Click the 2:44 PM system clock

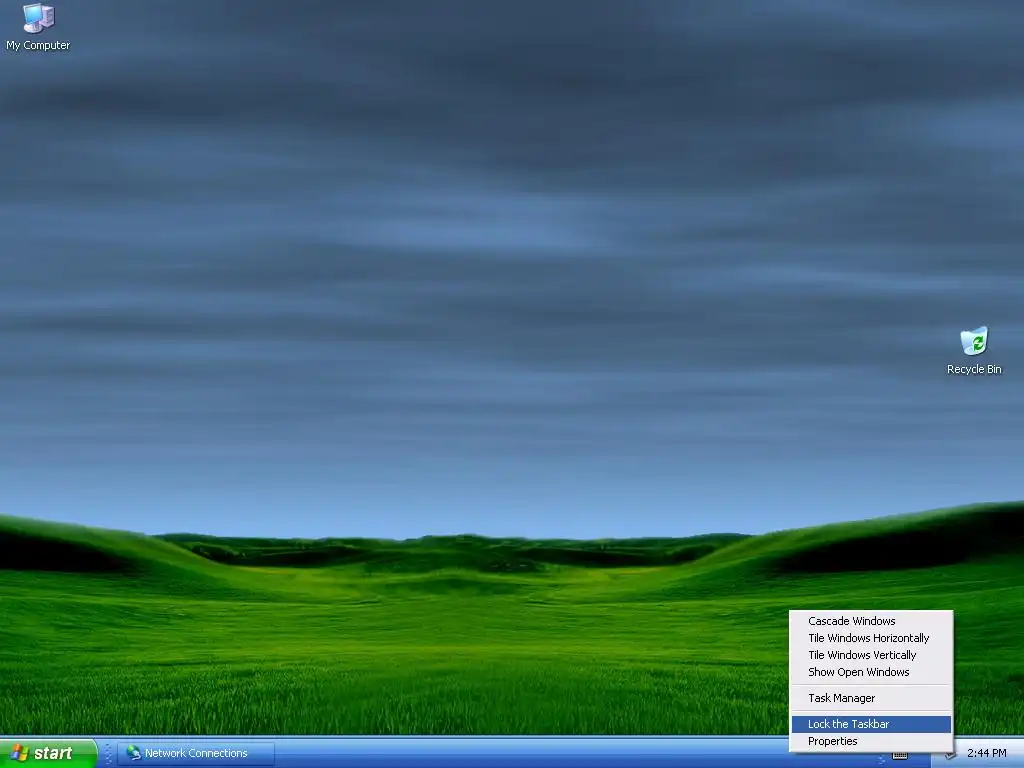pos(986,754)
